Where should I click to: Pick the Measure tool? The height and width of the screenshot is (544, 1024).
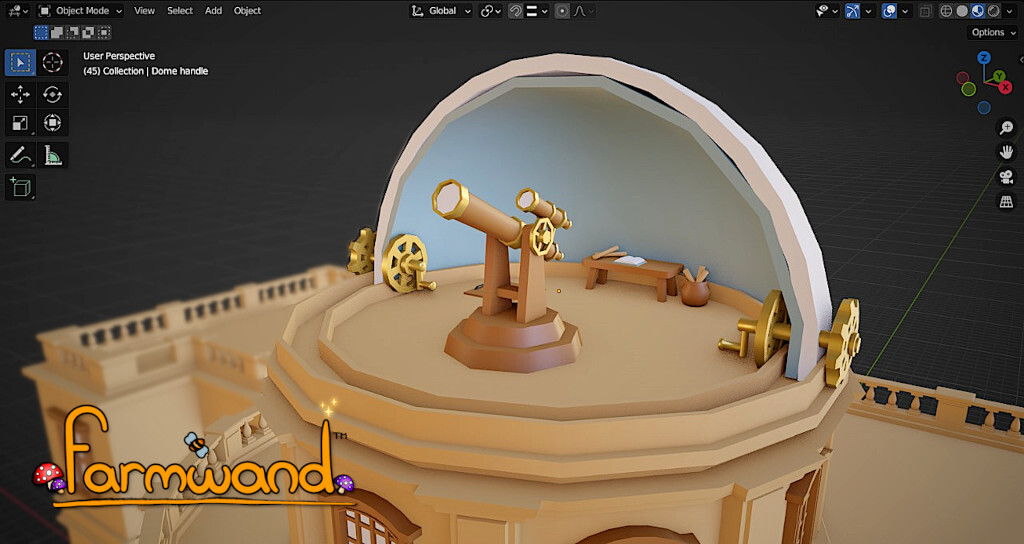tap(52, 155)
